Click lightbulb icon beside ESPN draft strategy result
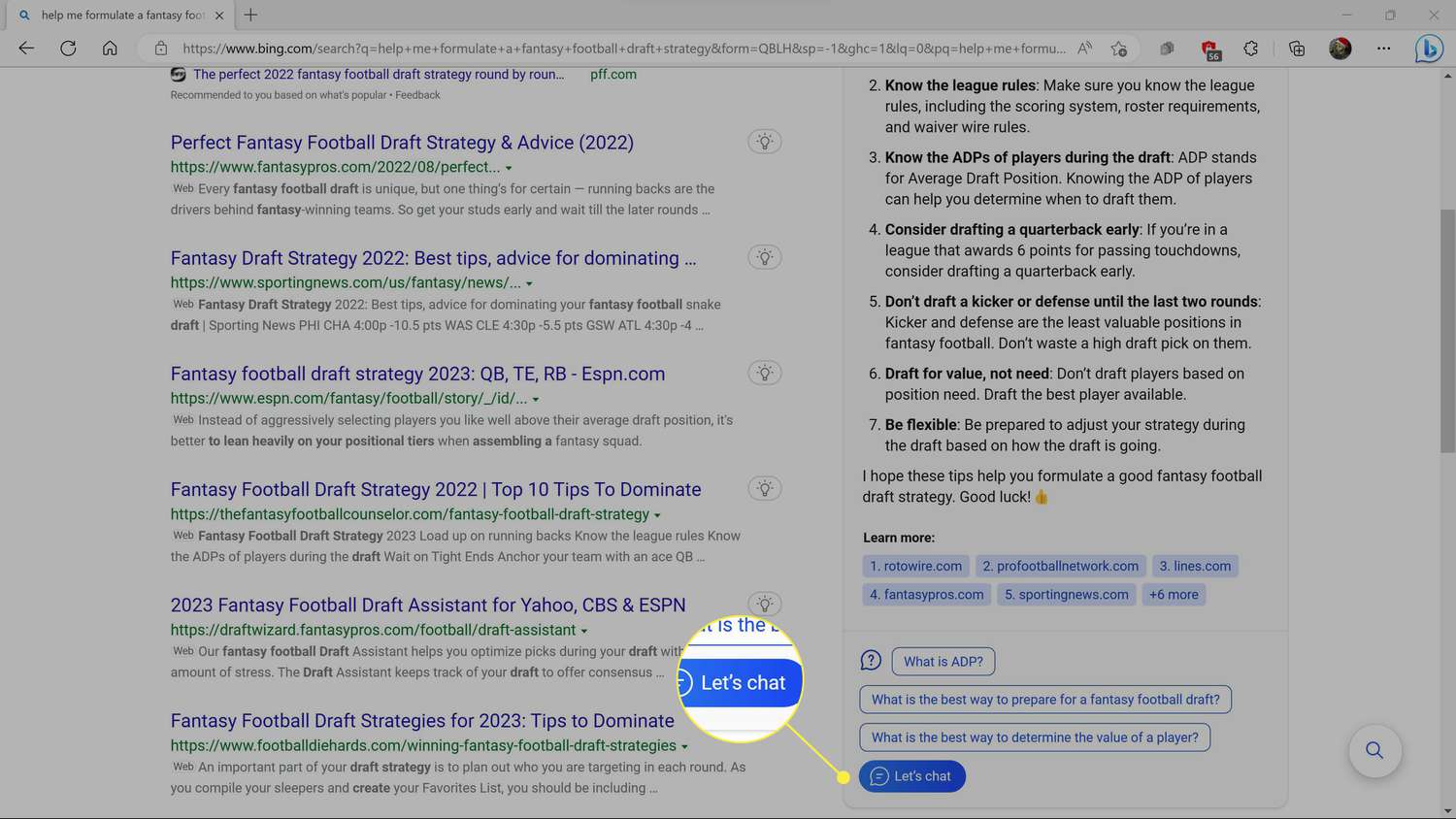The width and height of the screenshot is (1456, 819). 765,374
